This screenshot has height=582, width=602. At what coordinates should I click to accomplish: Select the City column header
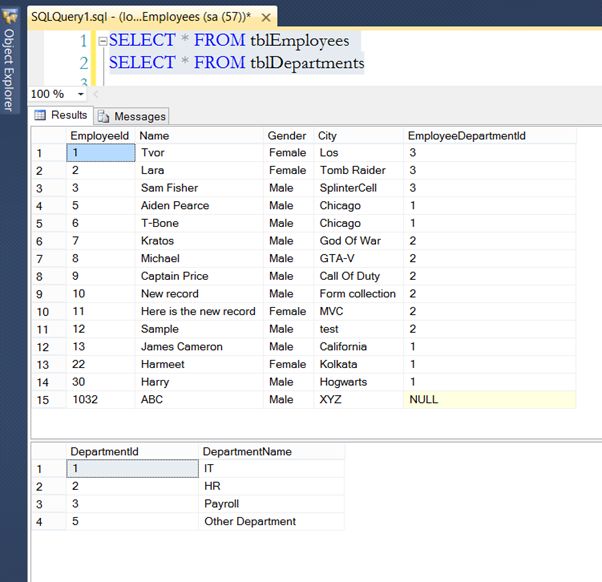[358, 136]
